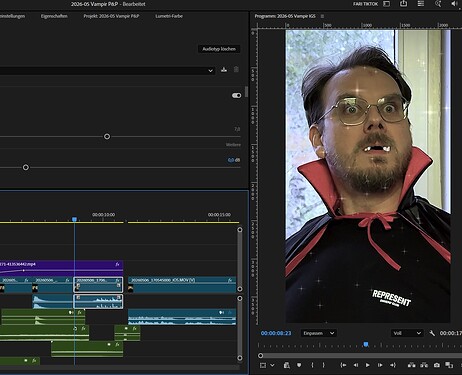Click the Mark In bracket icon
Screen dimensions: 462x375
click(312, 365)
